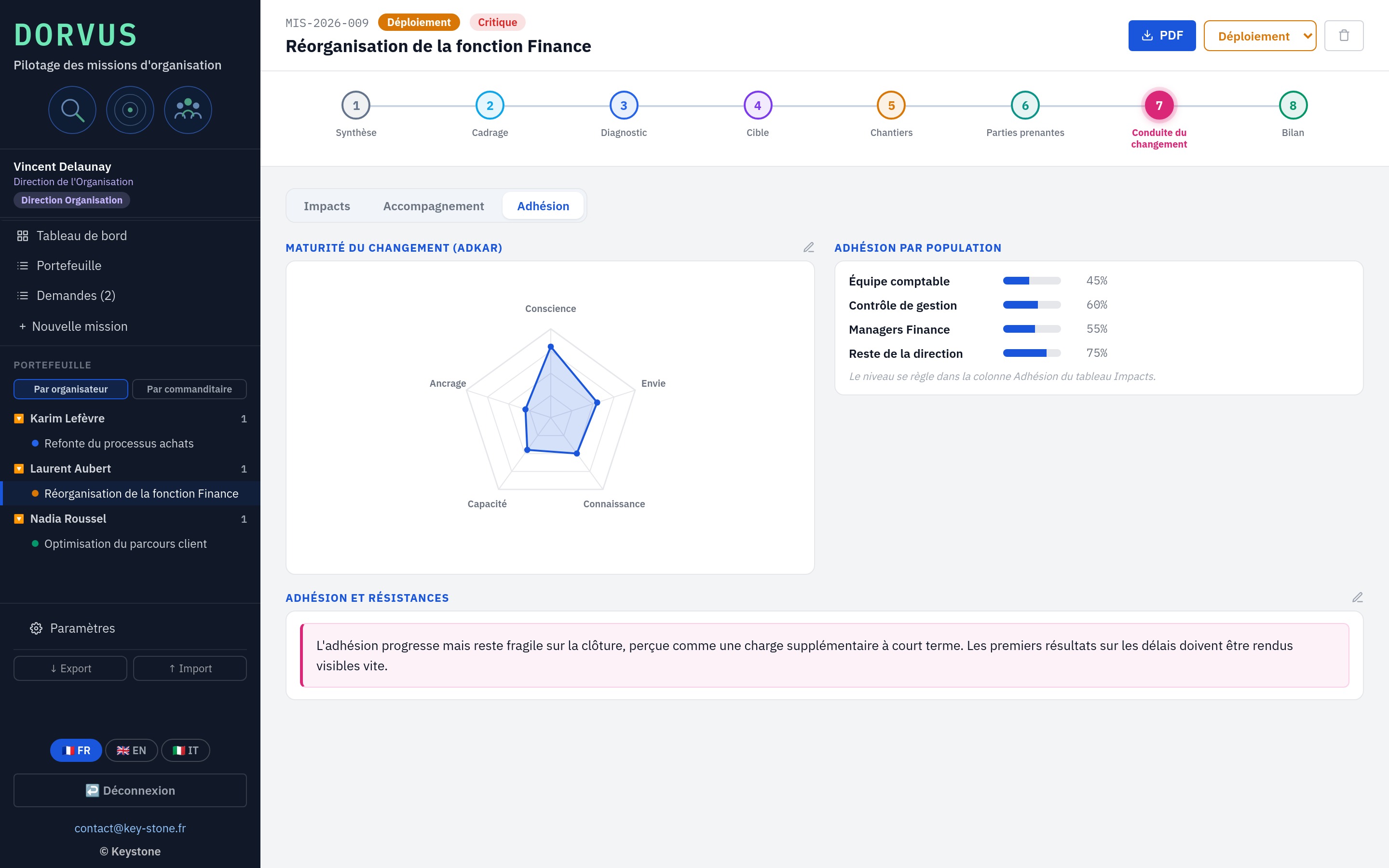The width and height of the screenshot is (1389, 868).
Task: Switch portfolio view to Par organisateur
Action: tap(70, 389)
